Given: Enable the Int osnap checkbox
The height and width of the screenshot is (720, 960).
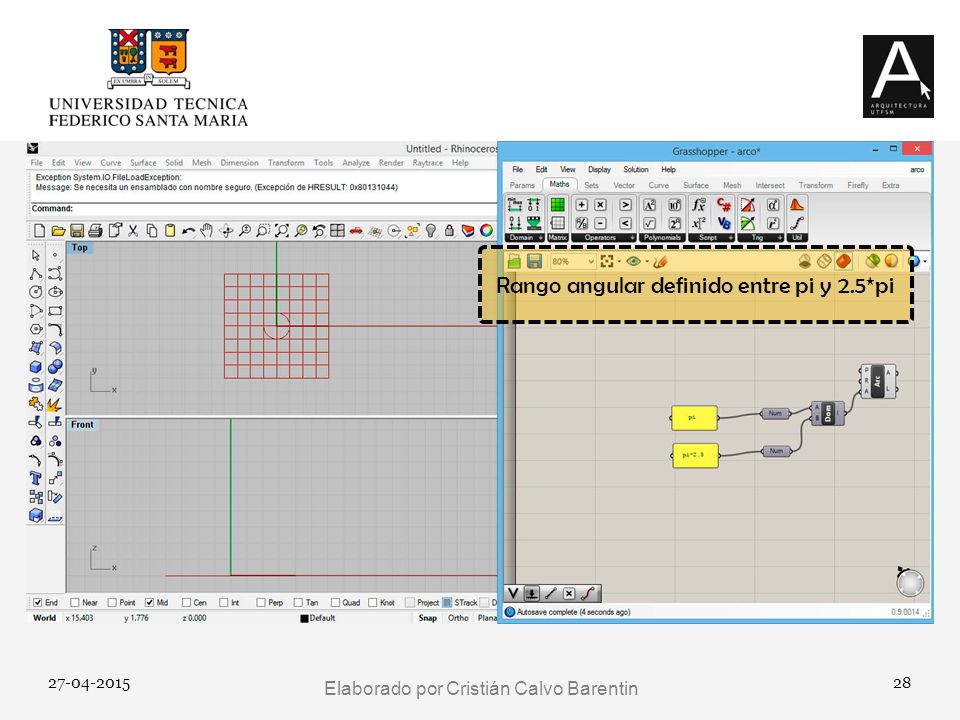Looking at the screenshot, I should 223,602.
